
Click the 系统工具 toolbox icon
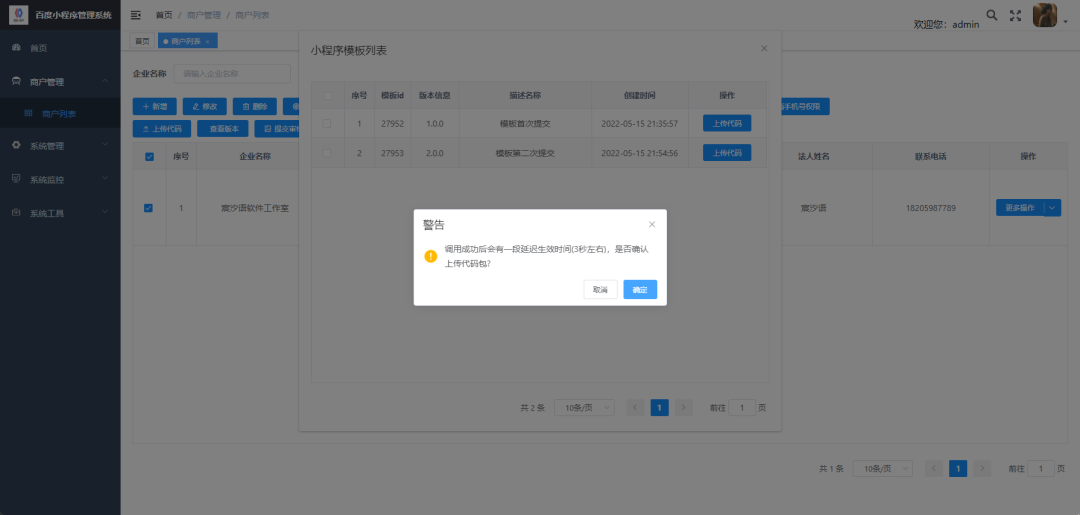(17, 213)
